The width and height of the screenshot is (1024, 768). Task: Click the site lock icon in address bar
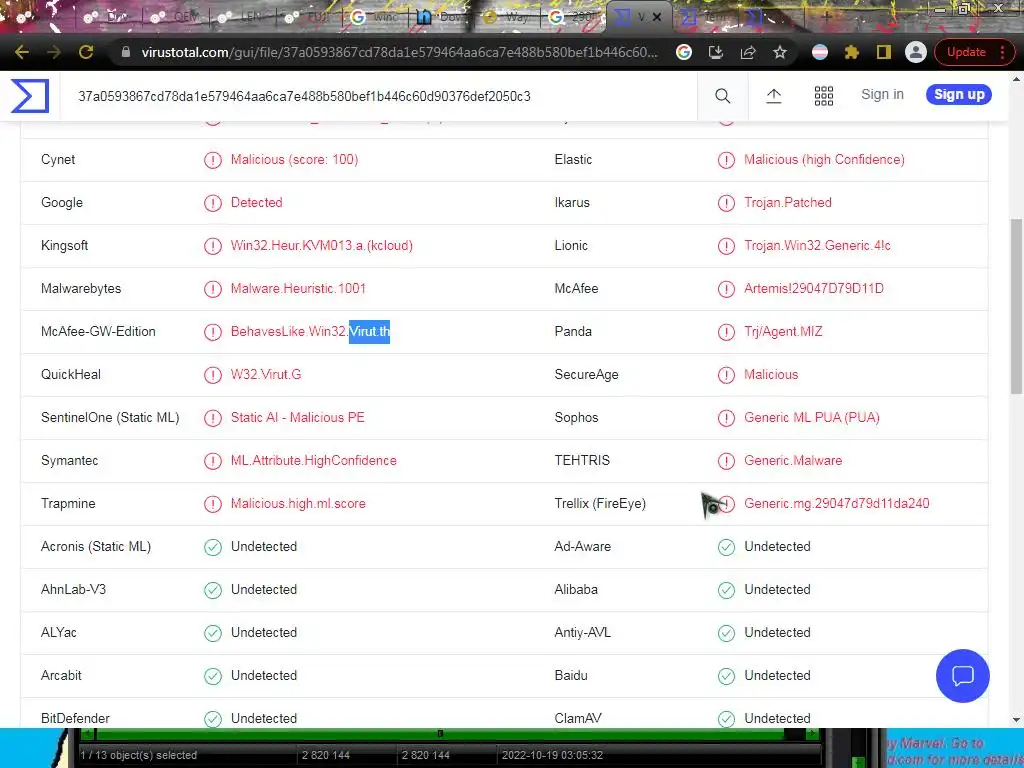tap(125, 52)
